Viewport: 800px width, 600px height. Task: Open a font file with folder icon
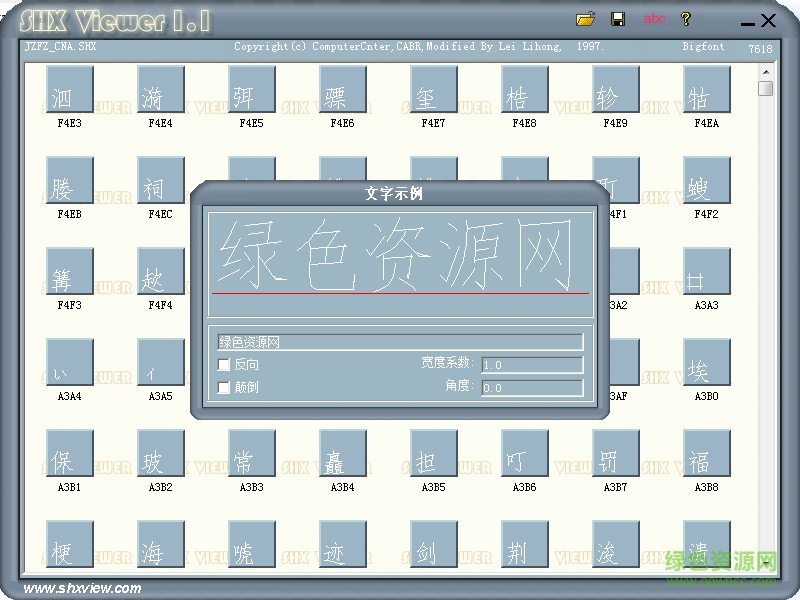[x=586, y=19]
